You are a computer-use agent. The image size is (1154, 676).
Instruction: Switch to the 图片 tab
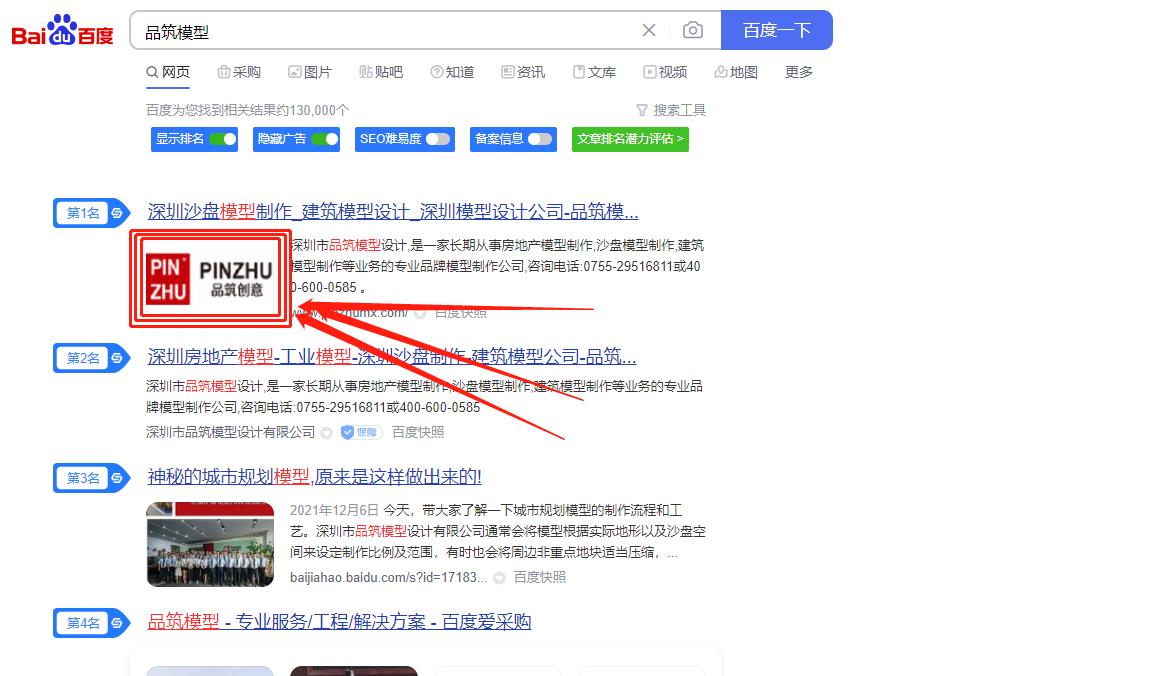[310, 72]
